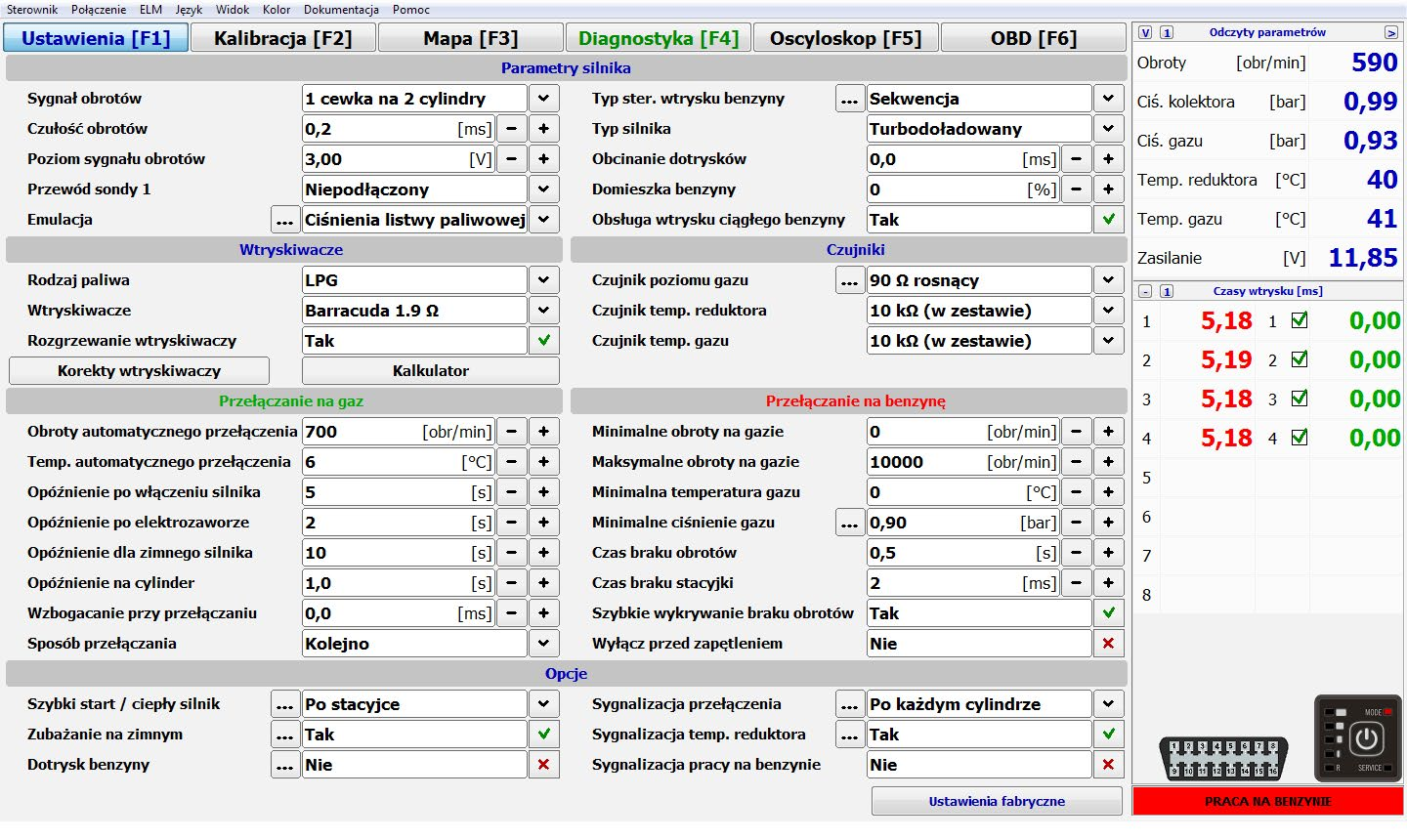The height and width of the screenshot is (840, 1407).
Task: Open Szybki start Po stacyjce dropdown
Action: [x=543, y=704]
